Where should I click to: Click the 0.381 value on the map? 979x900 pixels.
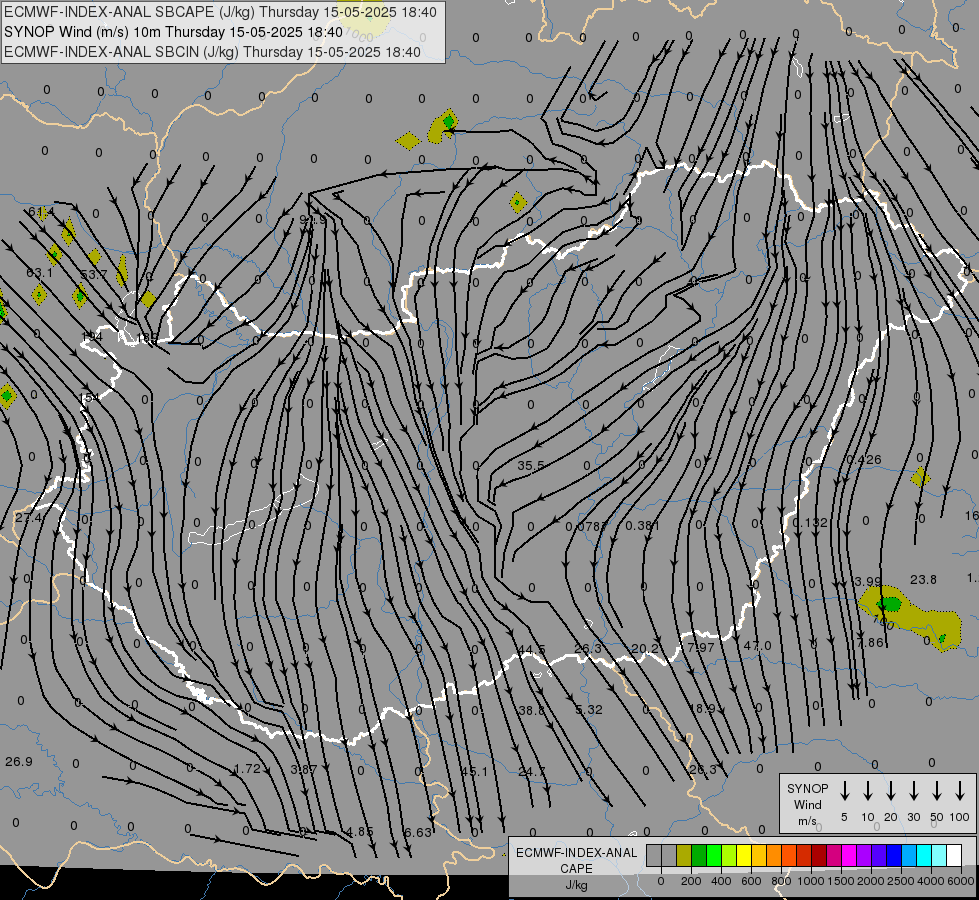(642, 526)
